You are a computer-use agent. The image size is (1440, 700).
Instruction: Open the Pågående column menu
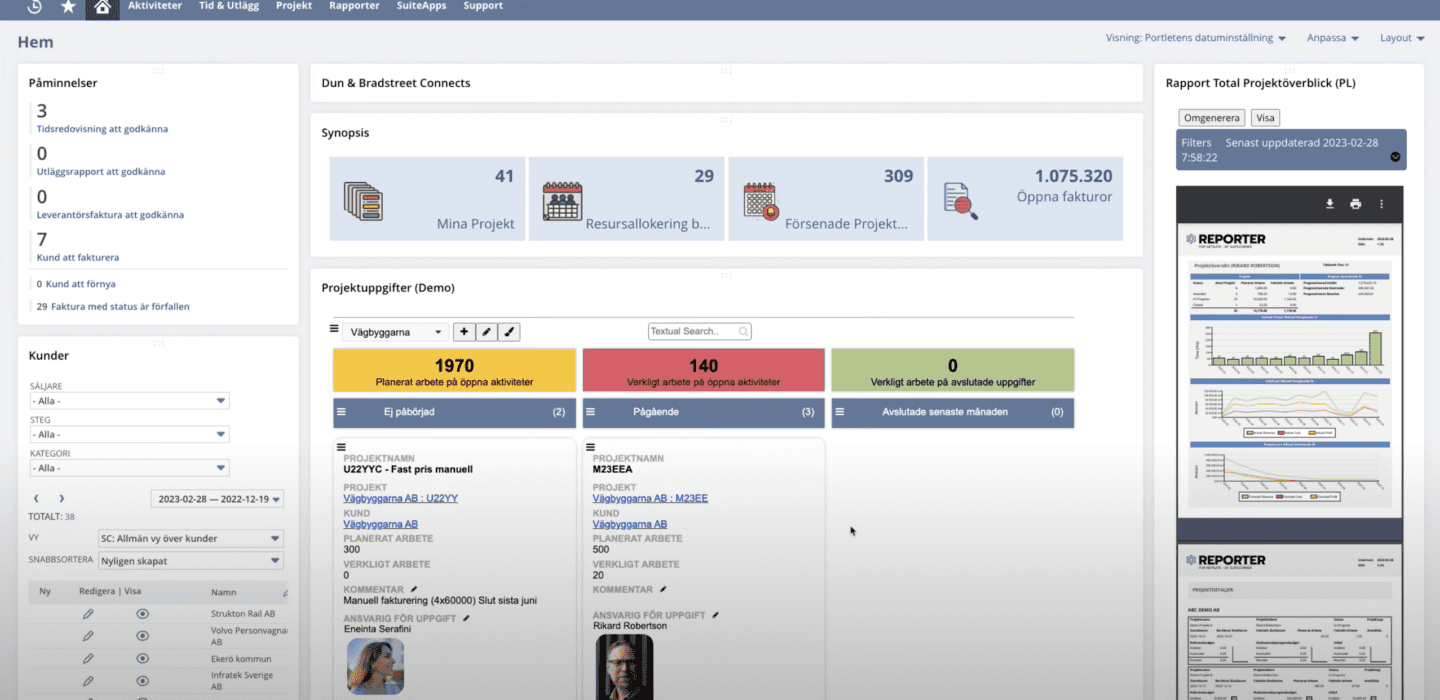tap(589, 412)
